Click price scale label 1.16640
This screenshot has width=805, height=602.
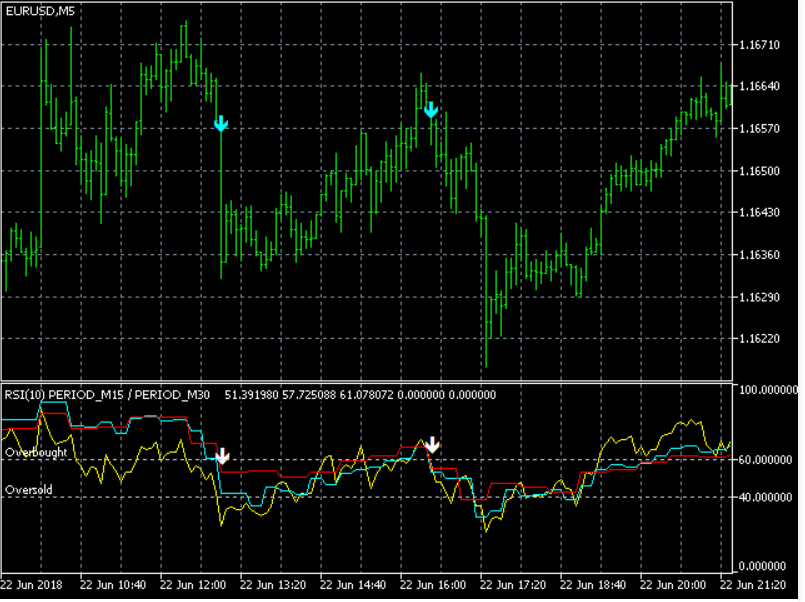(x=759, y=86)
